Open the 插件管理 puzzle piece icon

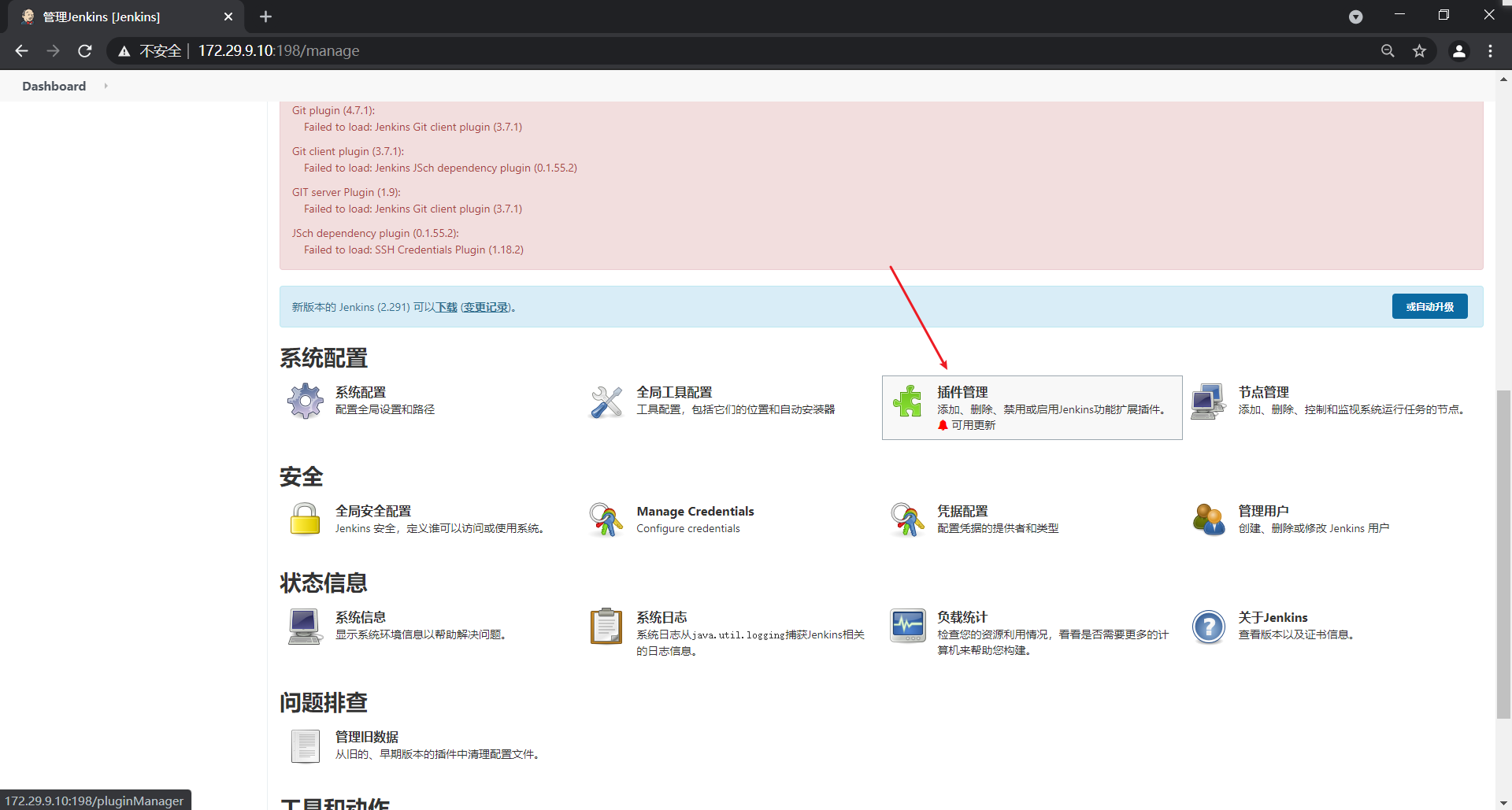click(x=907, y=401)
